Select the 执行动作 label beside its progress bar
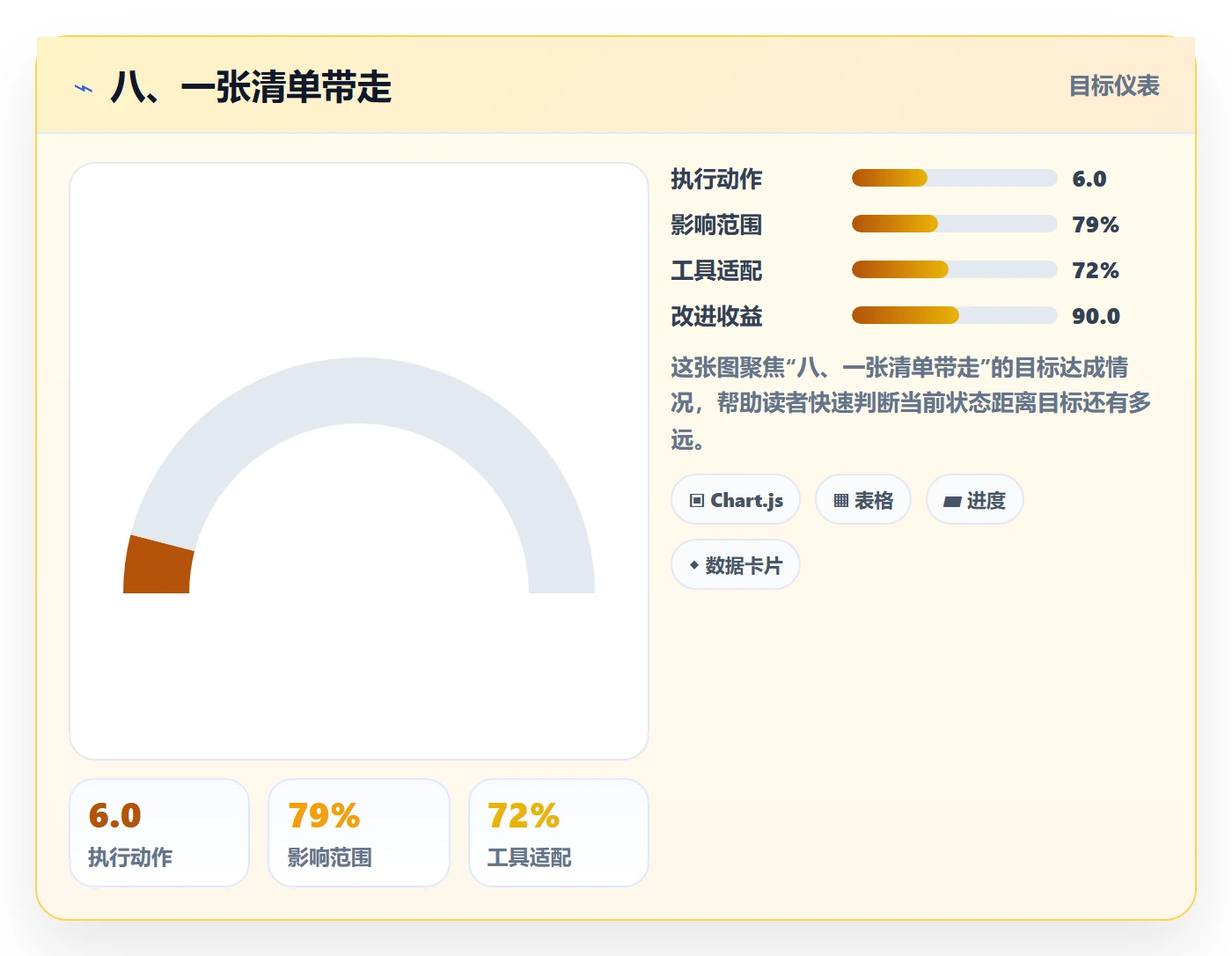 [716, 179]
